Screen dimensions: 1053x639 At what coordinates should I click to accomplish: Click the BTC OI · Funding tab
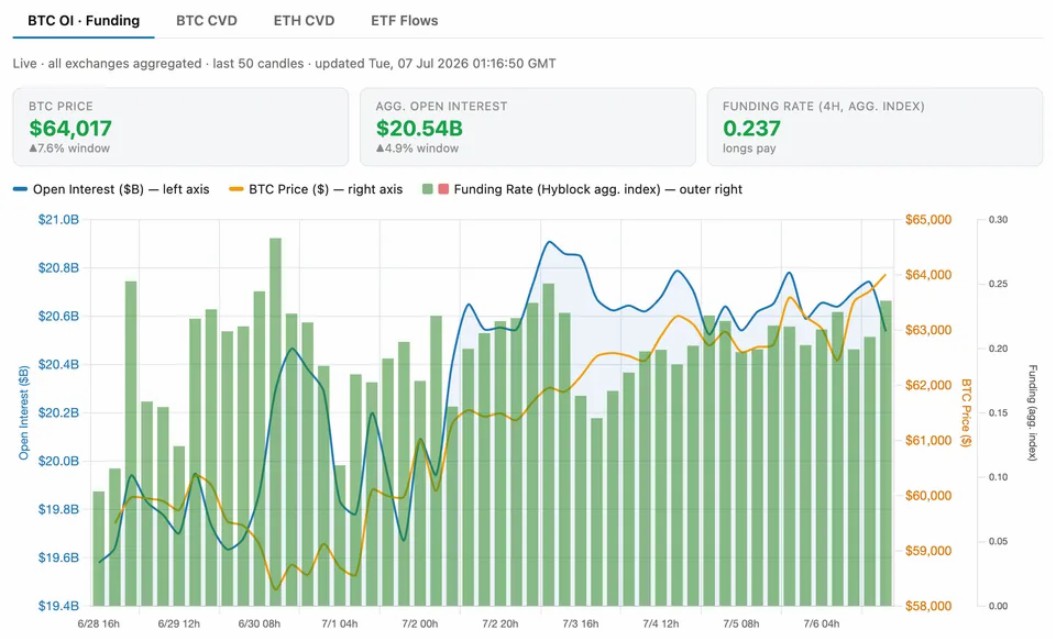point(84,21)
